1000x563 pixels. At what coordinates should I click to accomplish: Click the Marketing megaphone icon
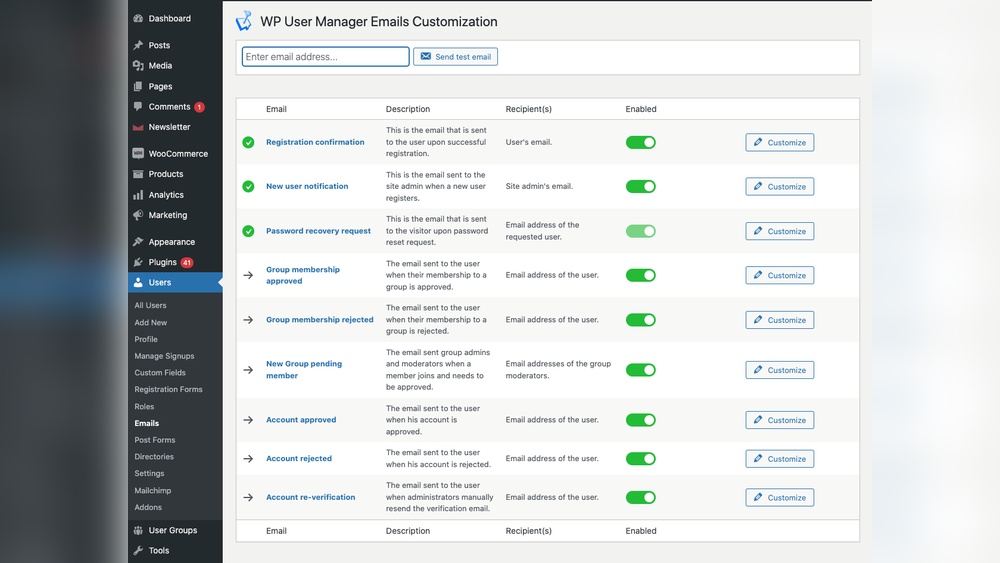tap(138, 216)
